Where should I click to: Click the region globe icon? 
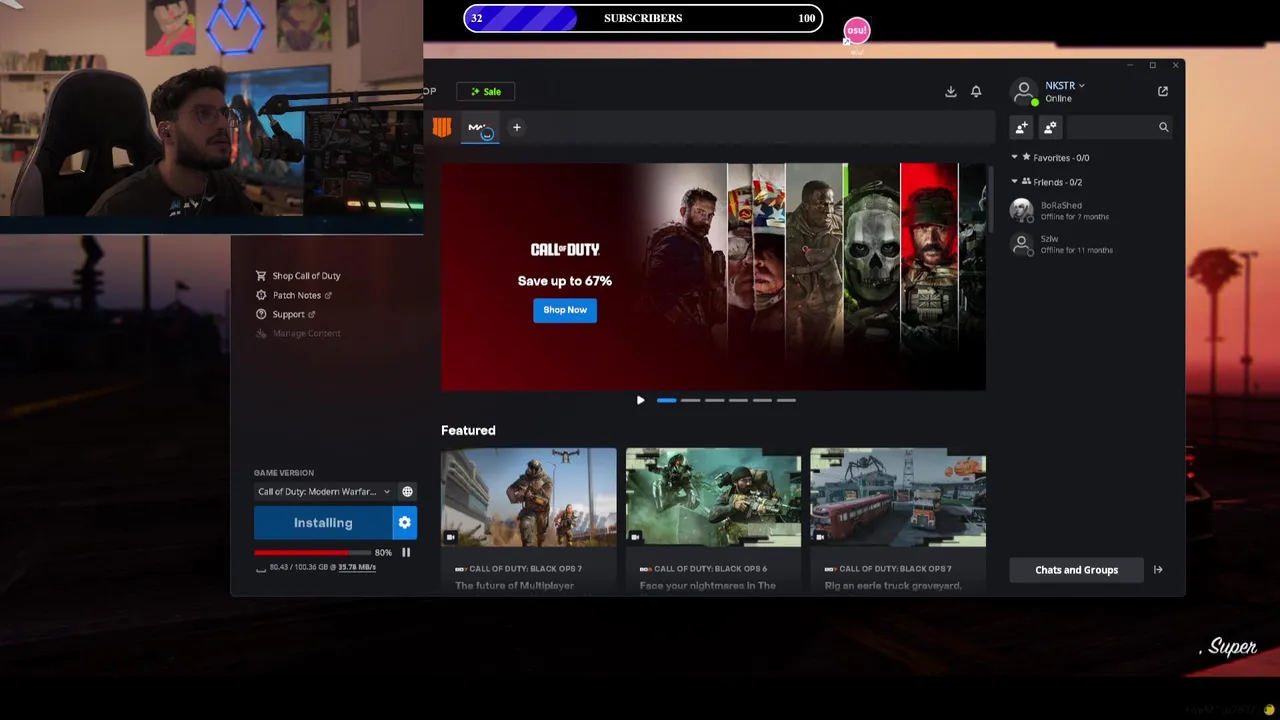(x=407, y=491)
